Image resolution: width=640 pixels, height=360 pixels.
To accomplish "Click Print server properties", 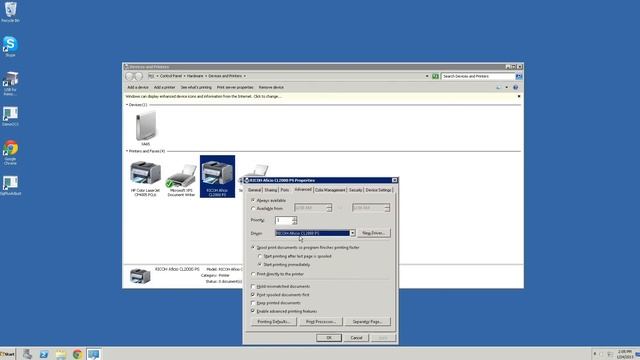I will pyautogui.click(x=235, y=87).
